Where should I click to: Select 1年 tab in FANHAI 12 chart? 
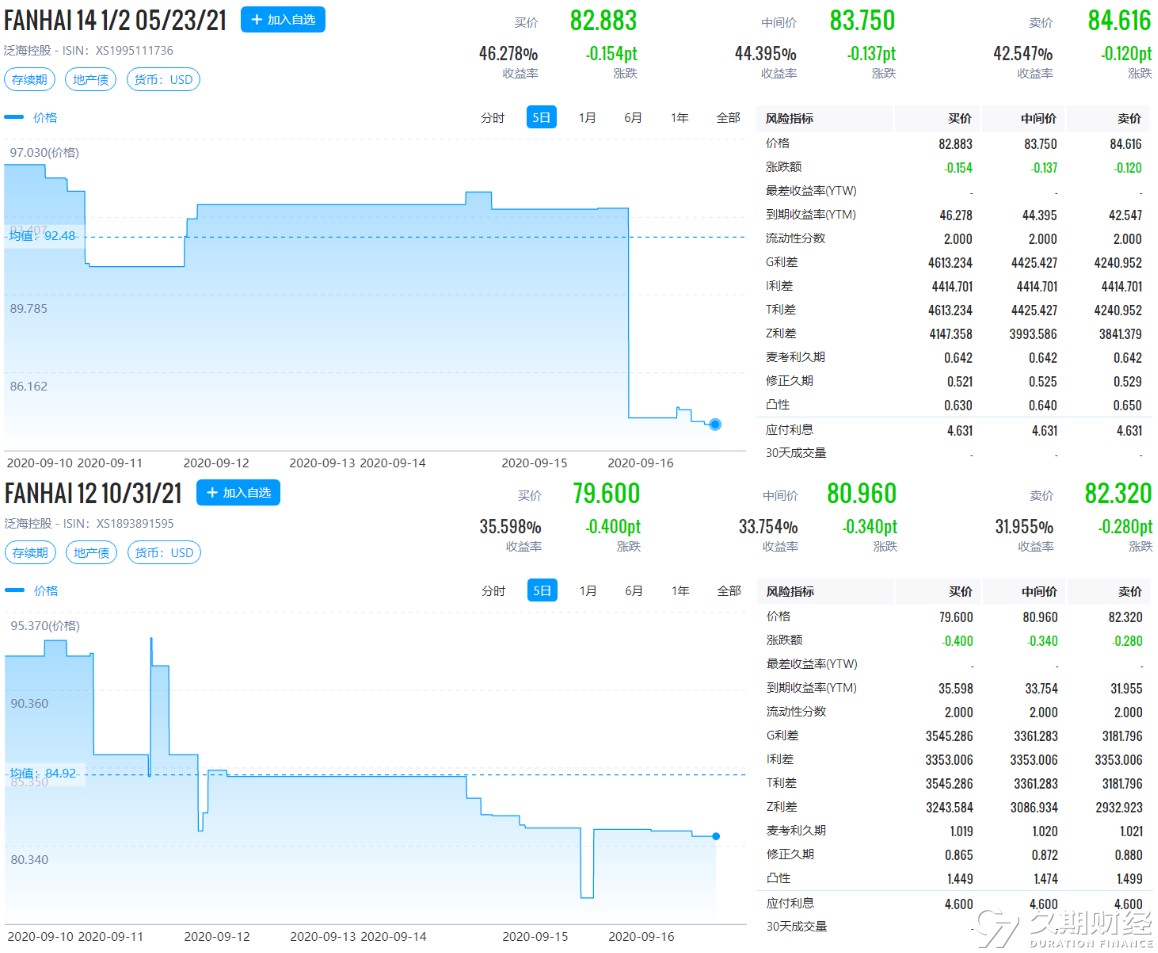680,591
